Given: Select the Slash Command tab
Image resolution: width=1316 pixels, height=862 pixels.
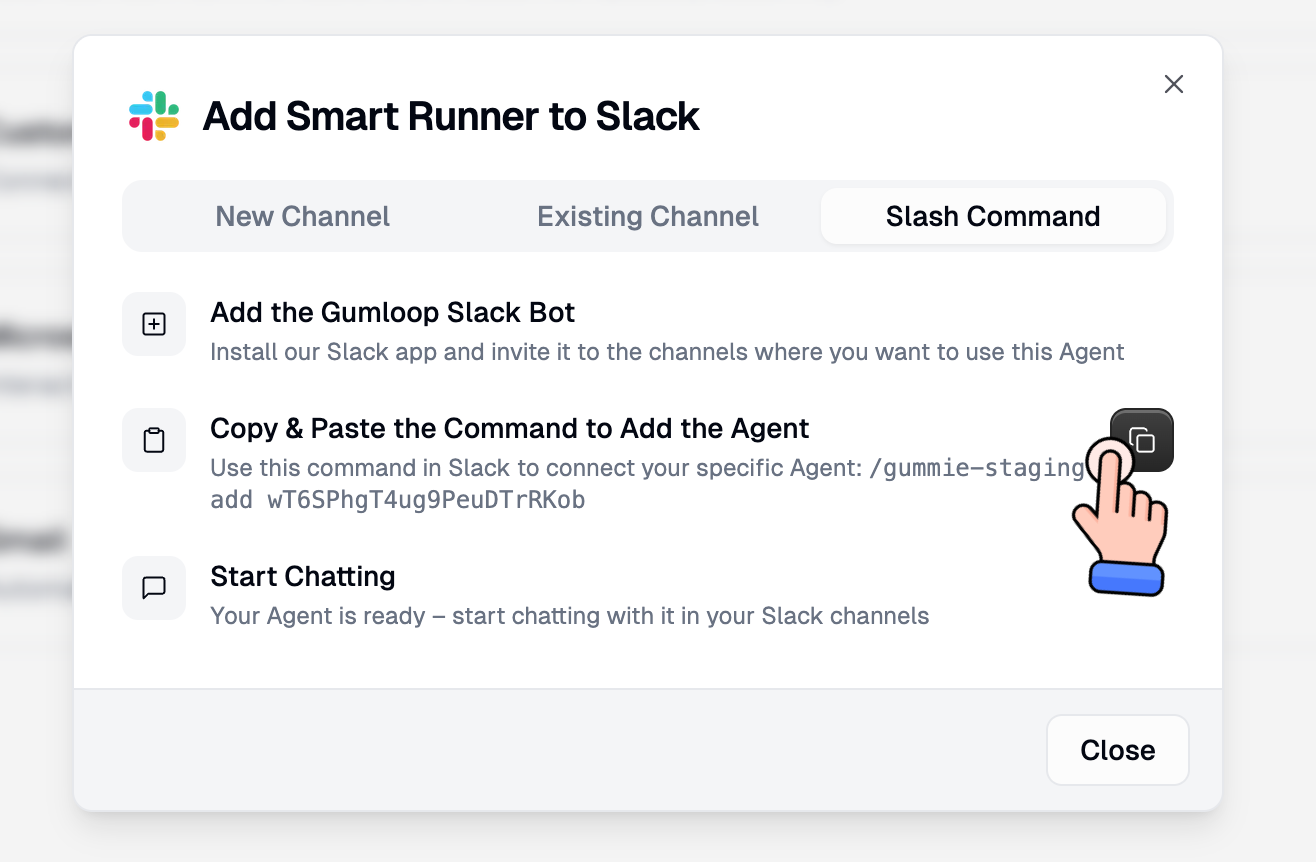Looking at the screenshot, I should [993, 216].
